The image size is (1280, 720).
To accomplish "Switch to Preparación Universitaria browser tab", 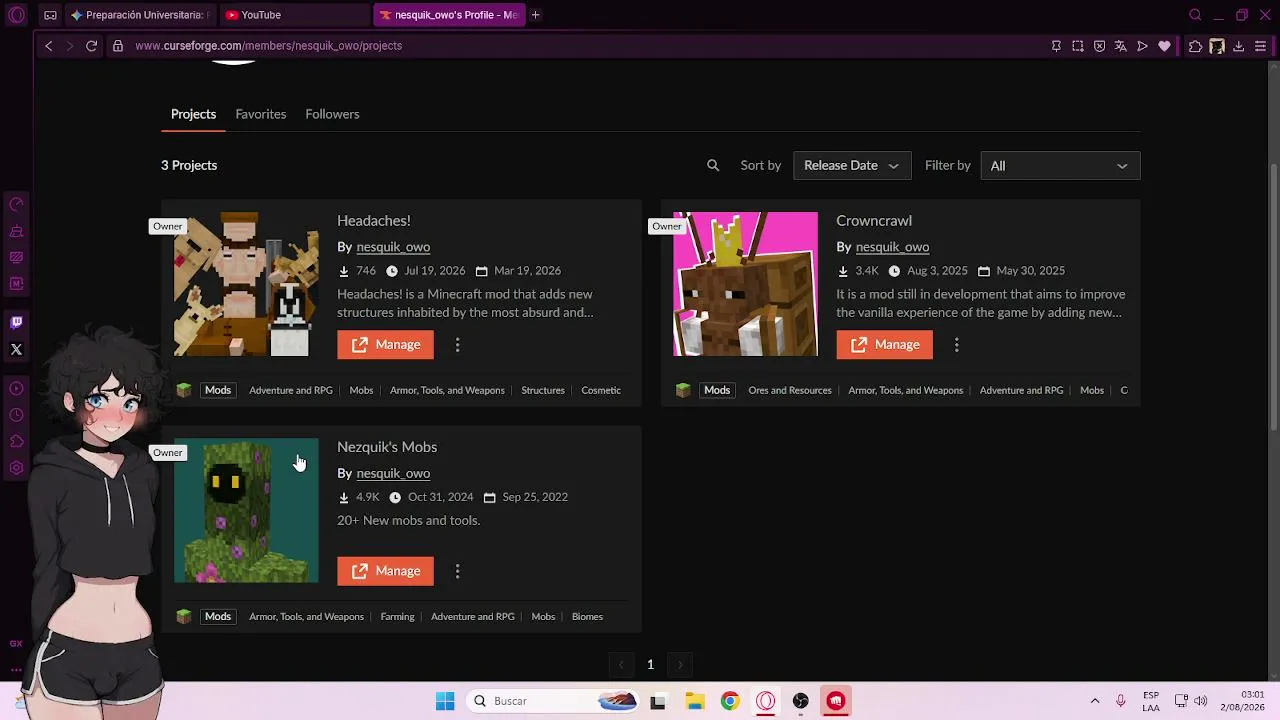I will coord(141,15).
